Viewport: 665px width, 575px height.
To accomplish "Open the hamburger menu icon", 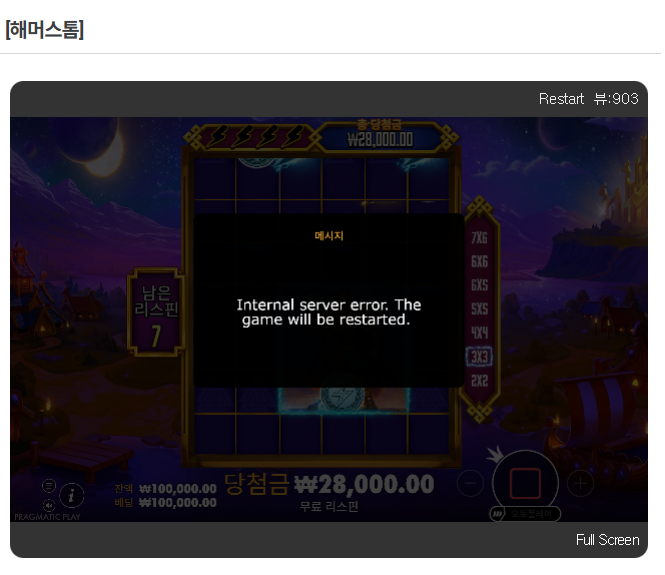I will 49,485.
